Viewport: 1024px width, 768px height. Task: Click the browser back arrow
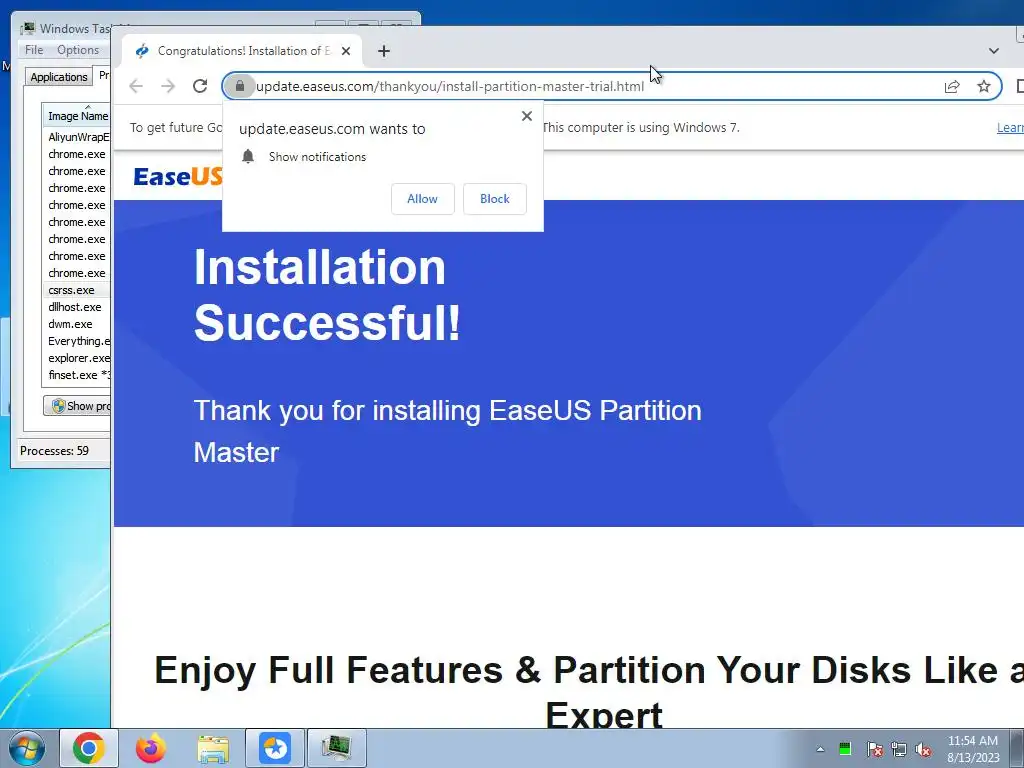click(x=136, y=86)
